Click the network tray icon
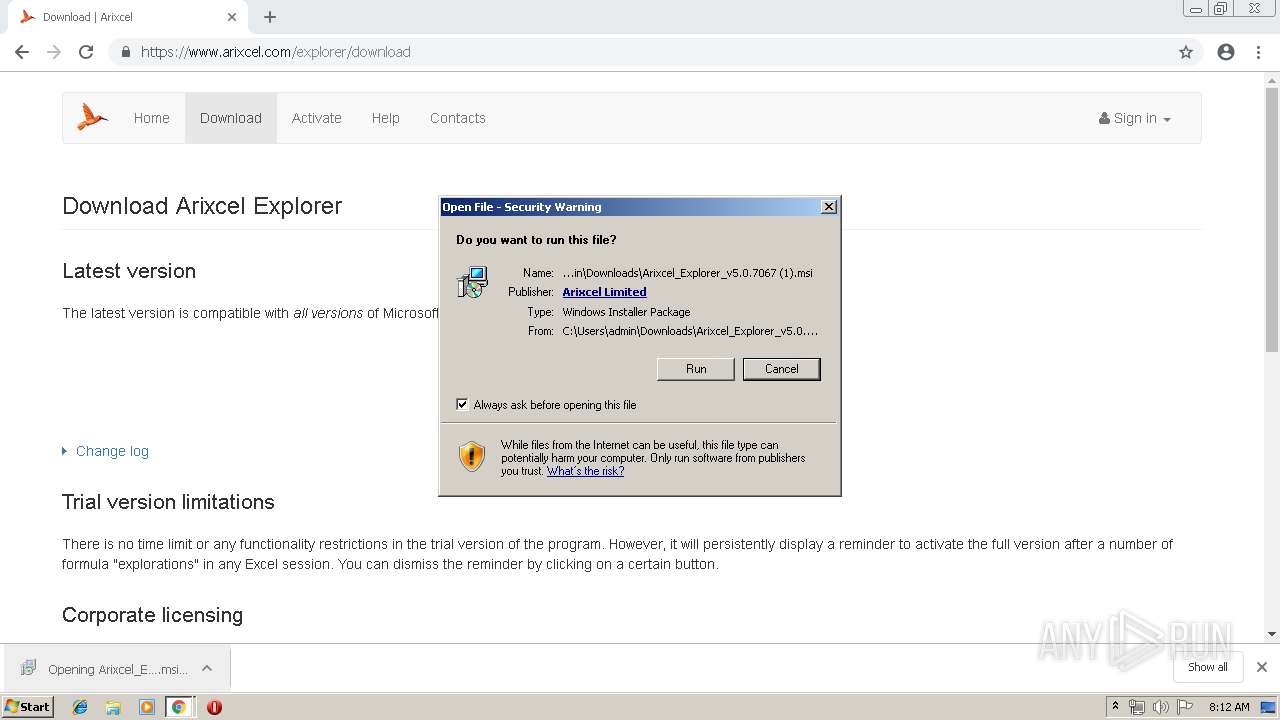Viewport: 1280px width, 720px height. 1137,707
